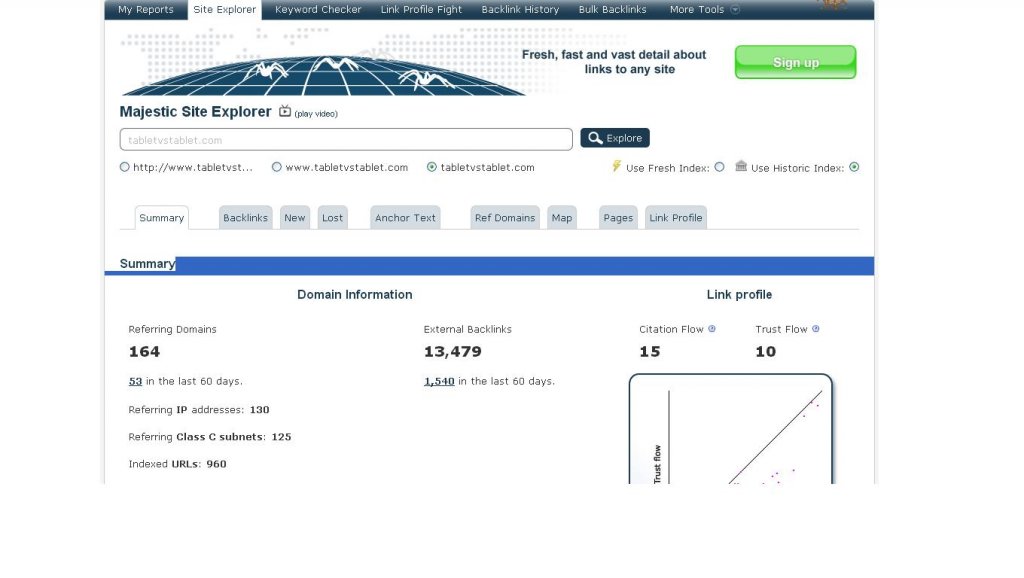Open Bulk Backlinks tool
Viewport: 1024px width, 578px height.
pos(613,10)
